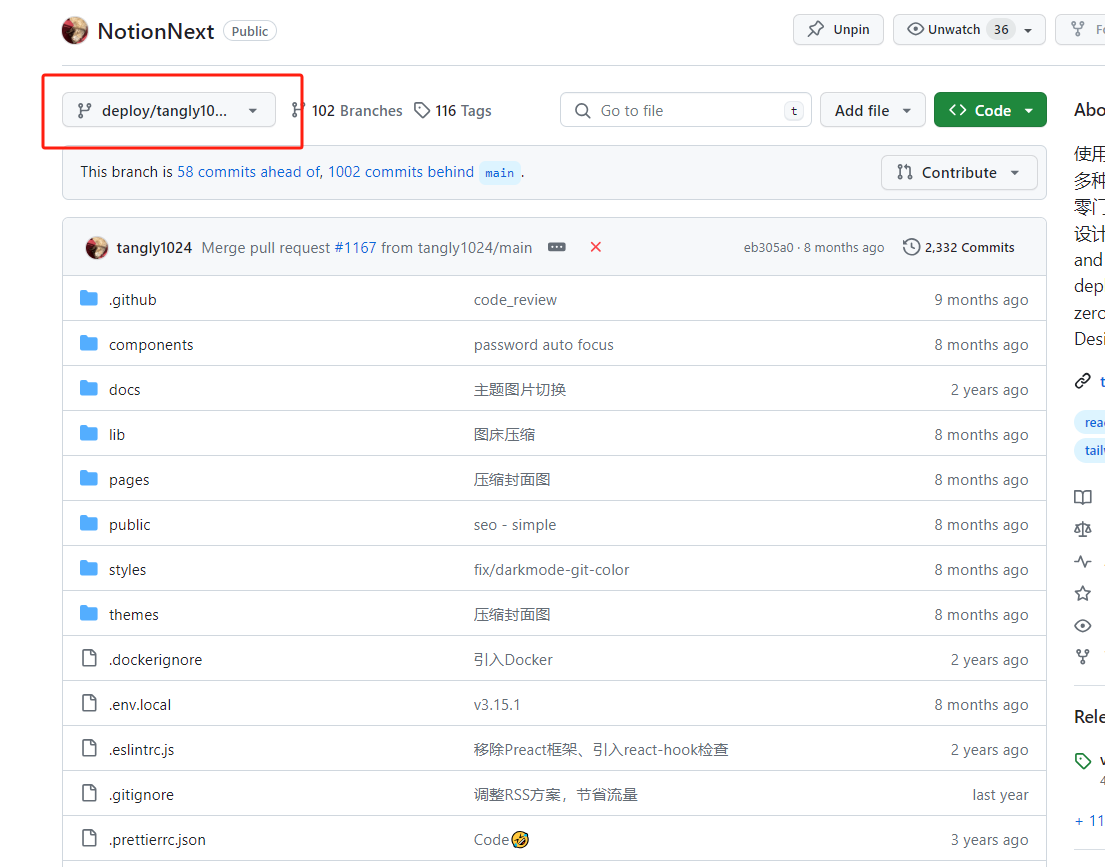1105x867 pixels.
Task: Click the folder icon for .github
Action: click(x=89, y=299)
